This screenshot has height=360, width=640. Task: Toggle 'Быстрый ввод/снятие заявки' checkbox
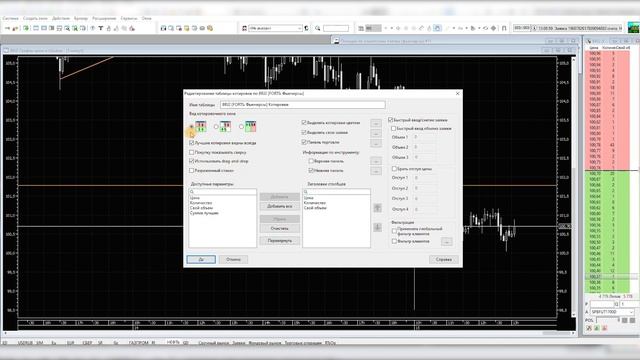(x=391, y=120)
